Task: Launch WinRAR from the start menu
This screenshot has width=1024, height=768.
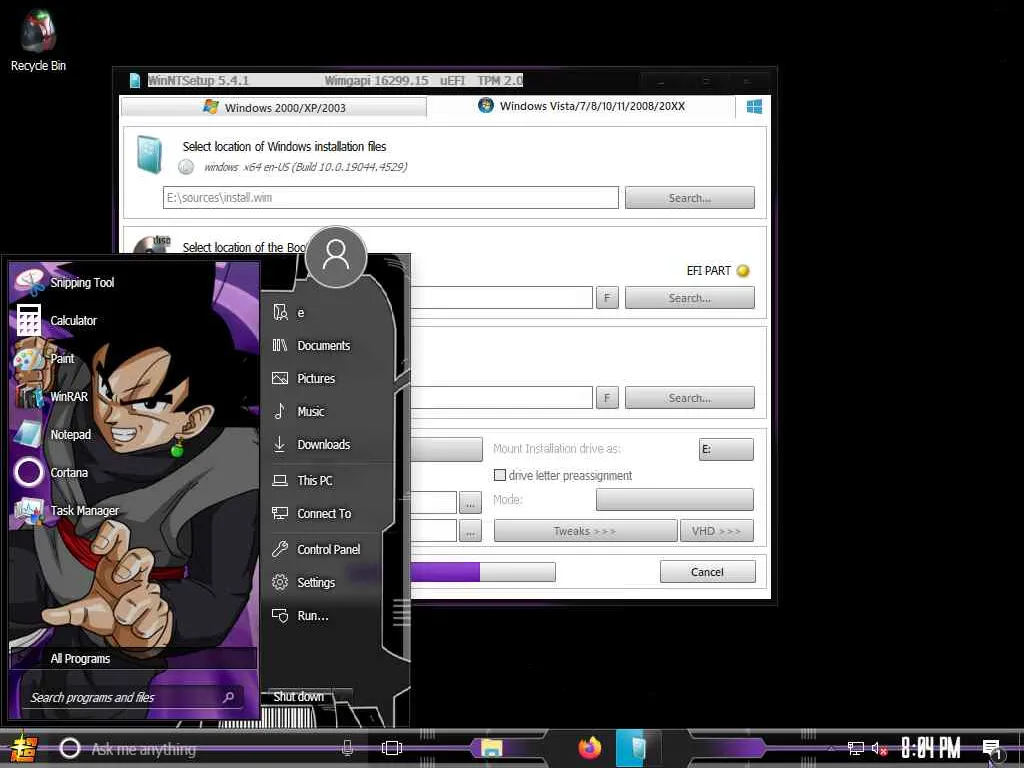Action: coord(52,396)
